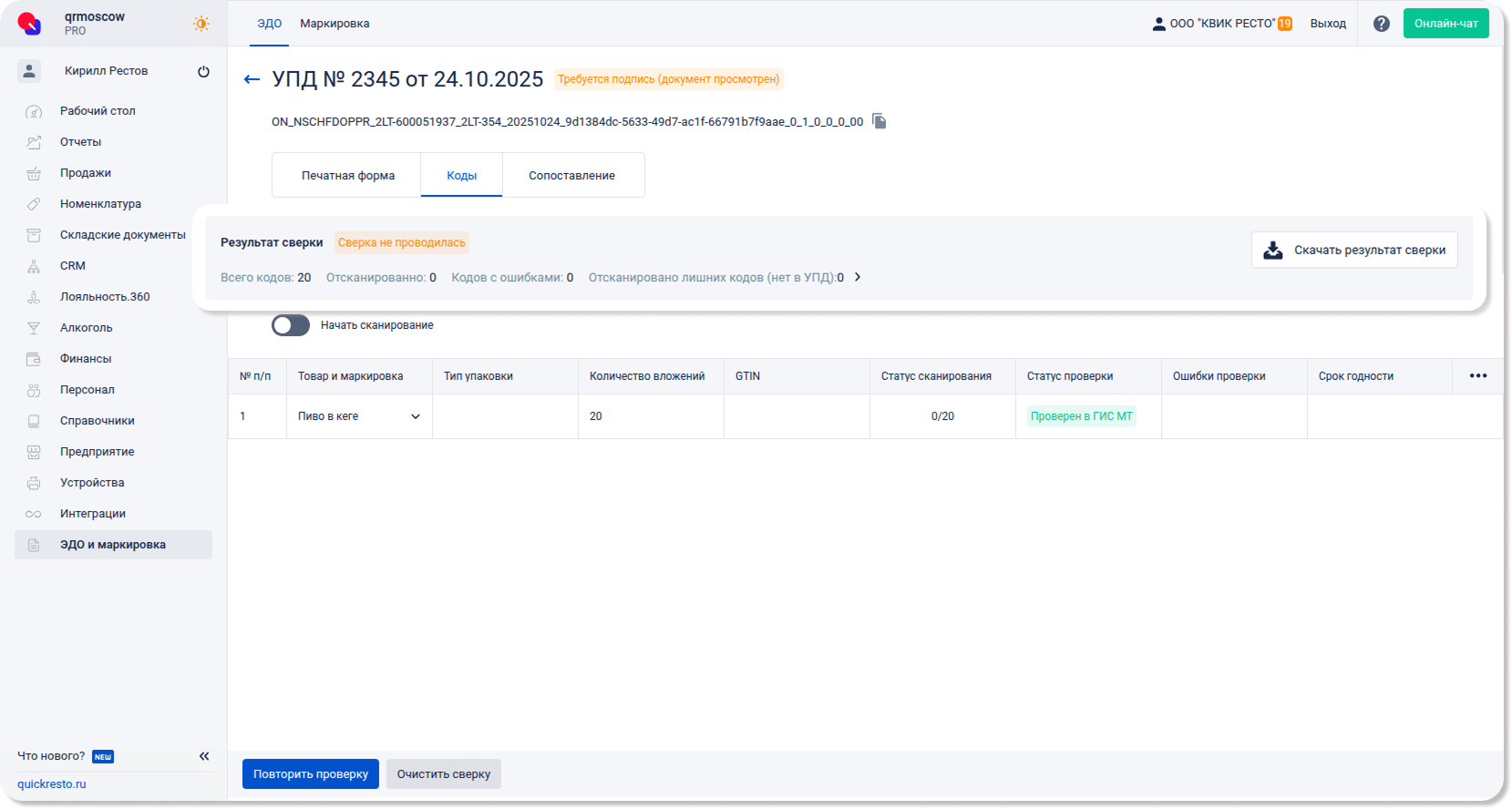
Task: Open the help question mark icon
Action: pyautogui.click(x=1381, y=24)
